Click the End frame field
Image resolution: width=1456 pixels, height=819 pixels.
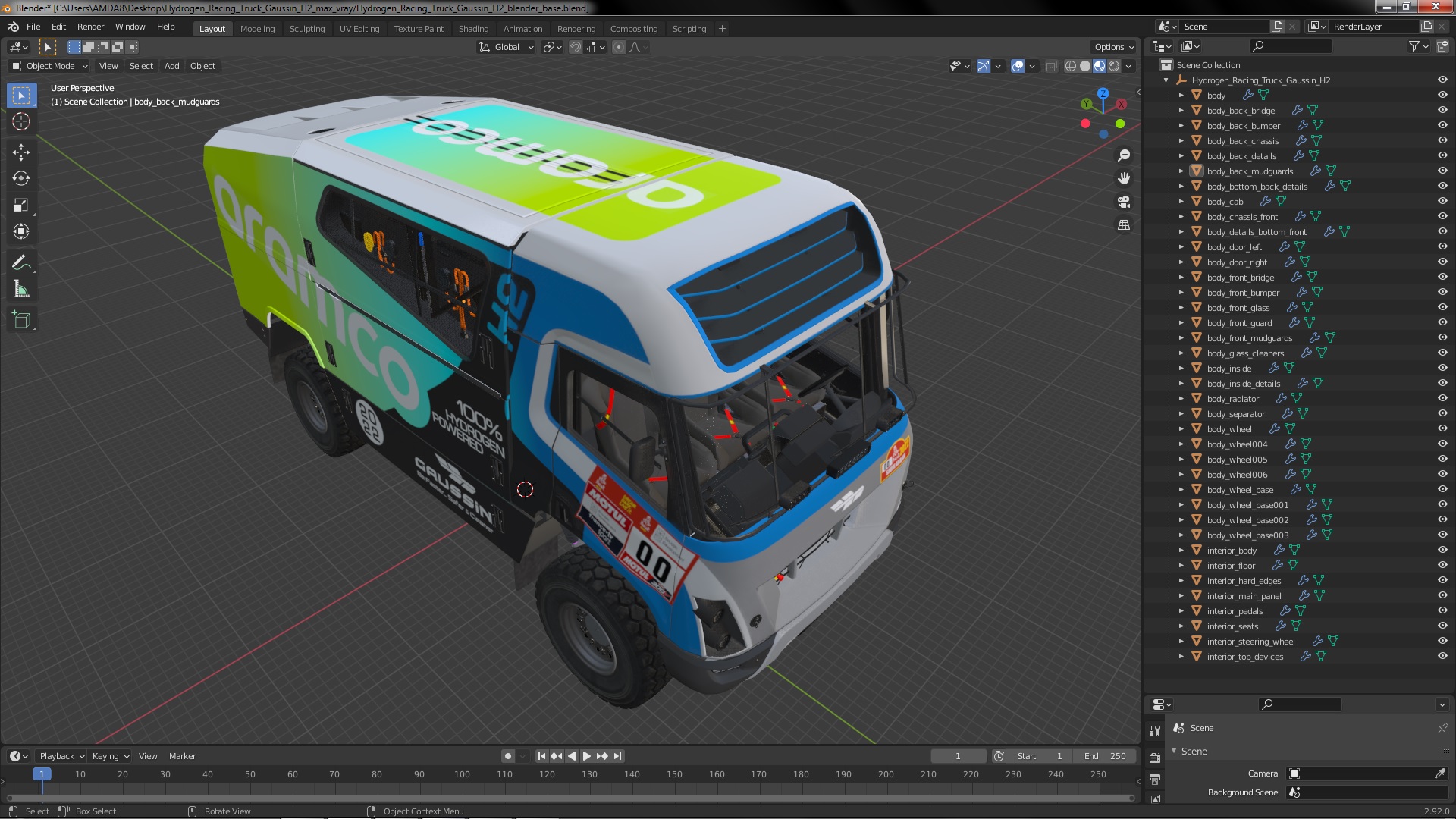(1105, 756)
